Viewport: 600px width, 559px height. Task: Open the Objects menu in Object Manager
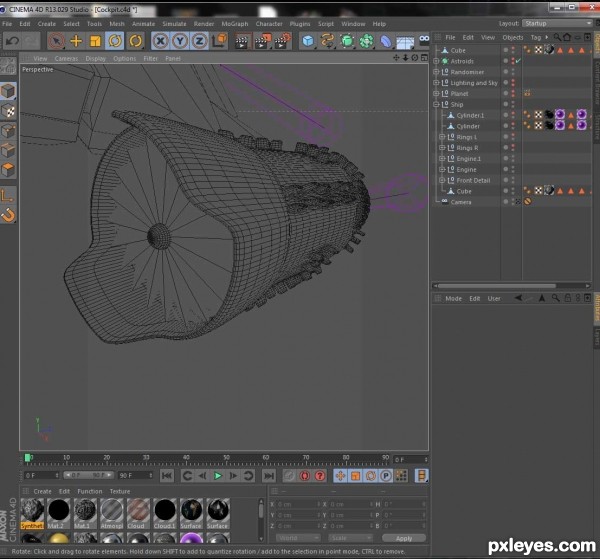pos(512,37)
